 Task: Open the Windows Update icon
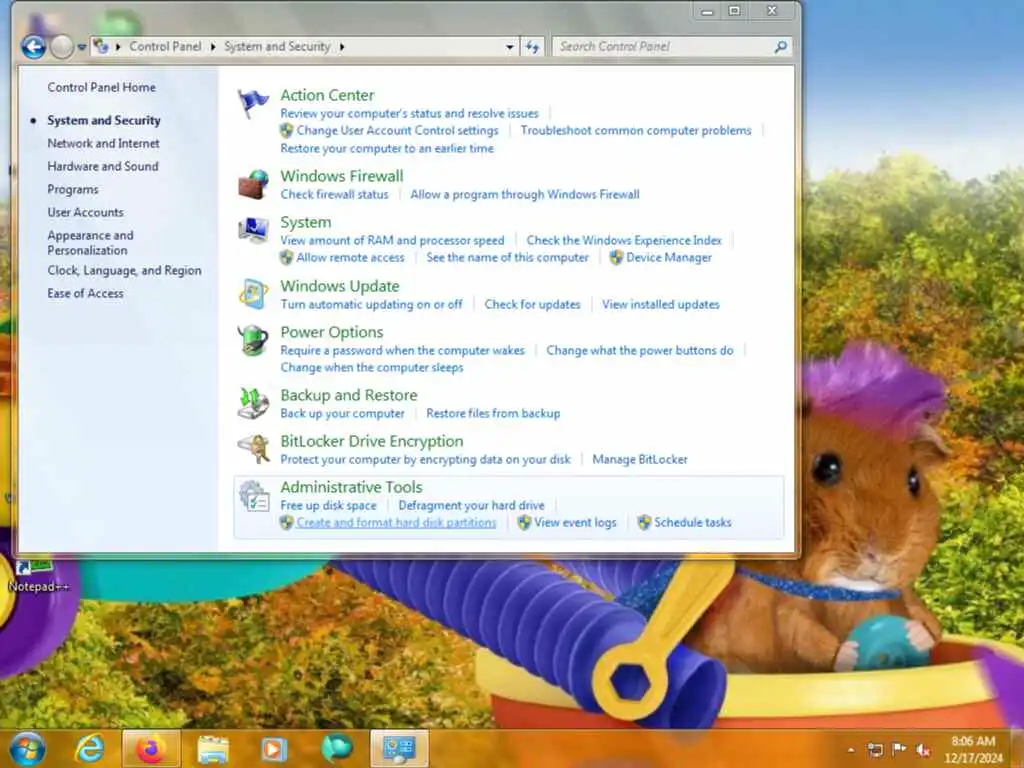pyautogui.click(x=253, y=294)
